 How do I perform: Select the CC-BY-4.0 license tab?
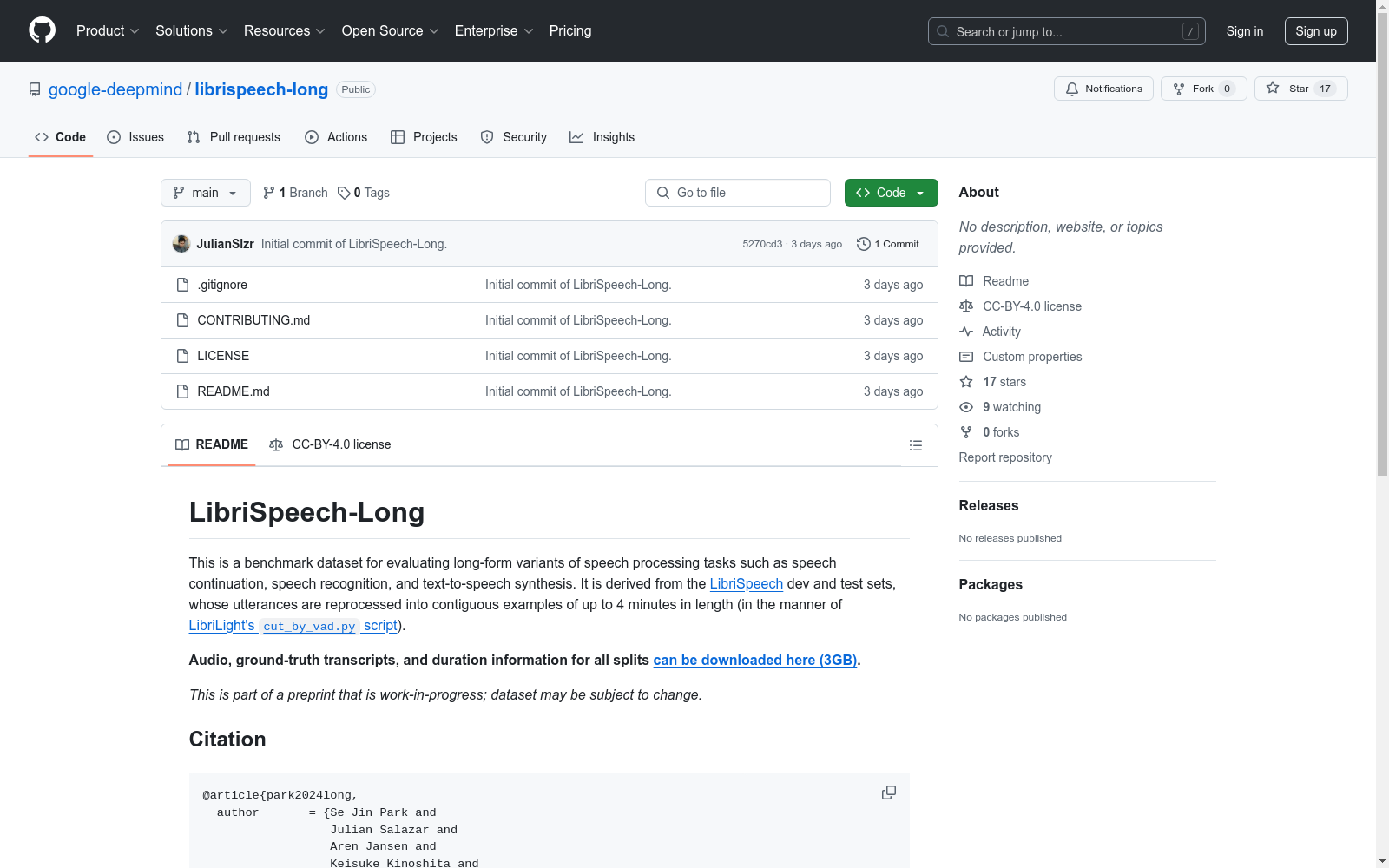point(331,444)
